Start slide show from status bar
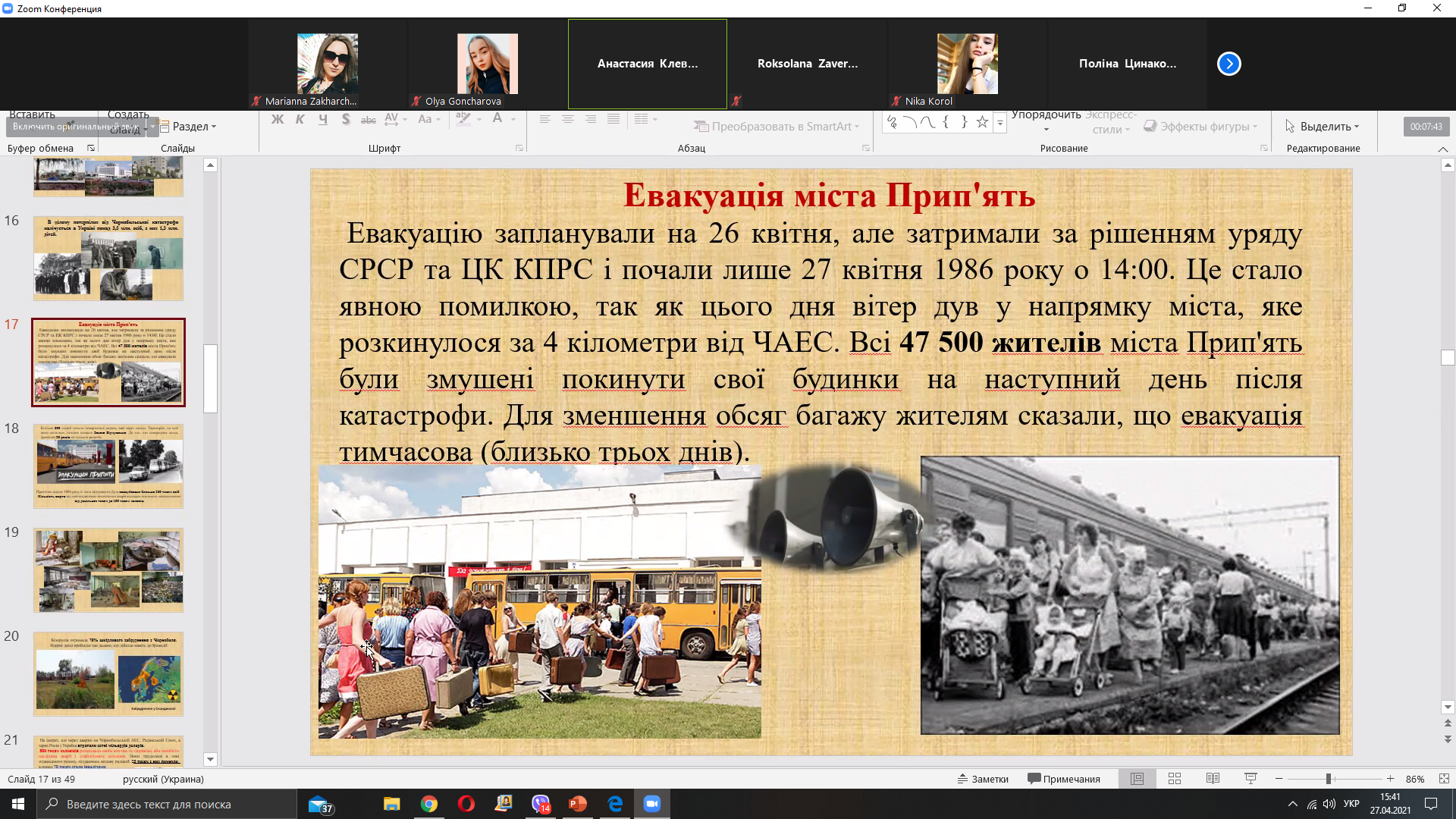 [x=1250, y=779]
